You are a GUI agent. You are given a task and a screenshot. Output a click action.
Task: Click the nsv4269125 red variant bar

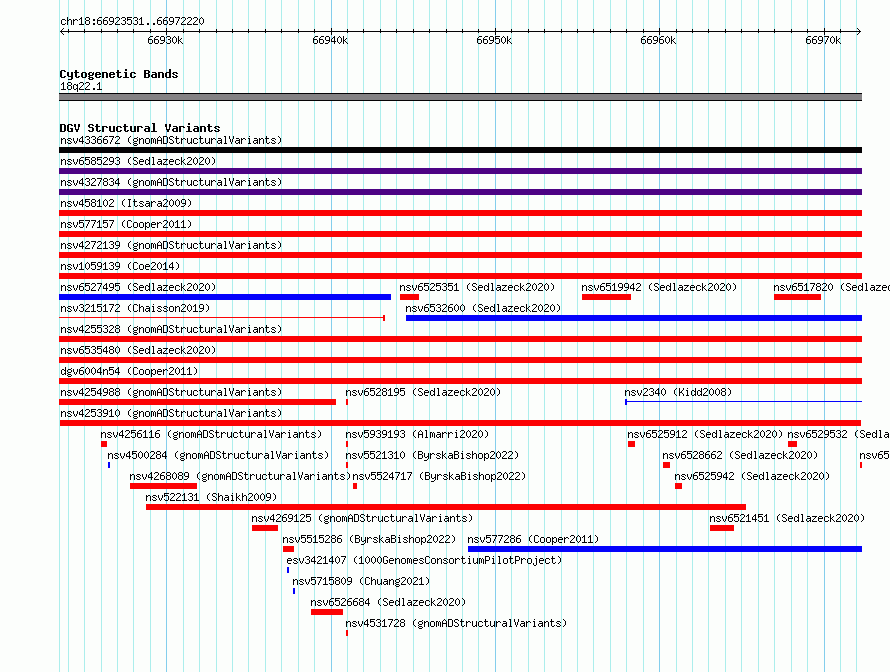(x=265, y=528)
